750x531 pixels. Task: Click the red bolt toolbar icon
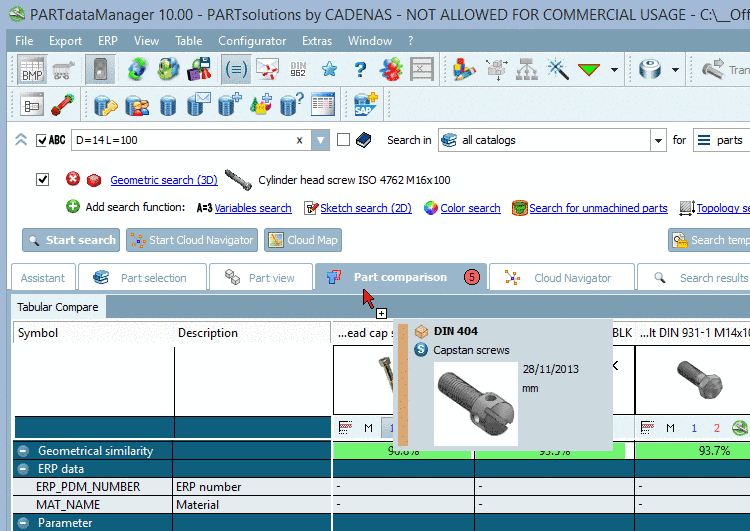[x=63, y=104]
